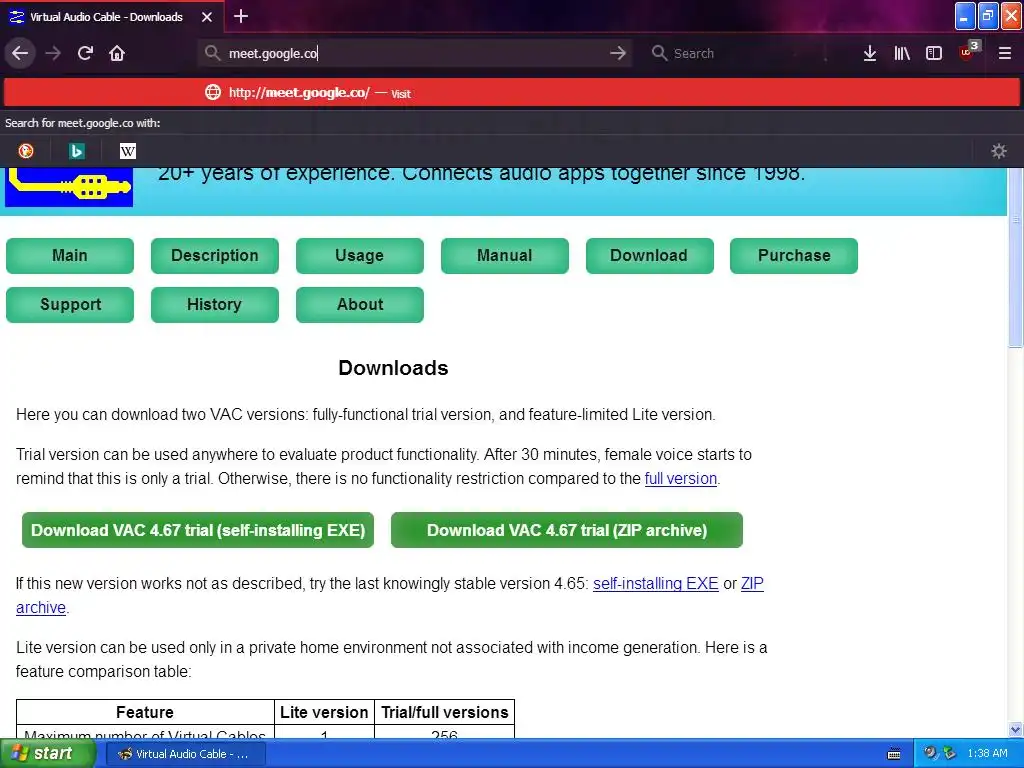Viewport: 1024px width, 768px height.
Task: Click the on-screen keyboard tray icon
Action: [894, 754]
